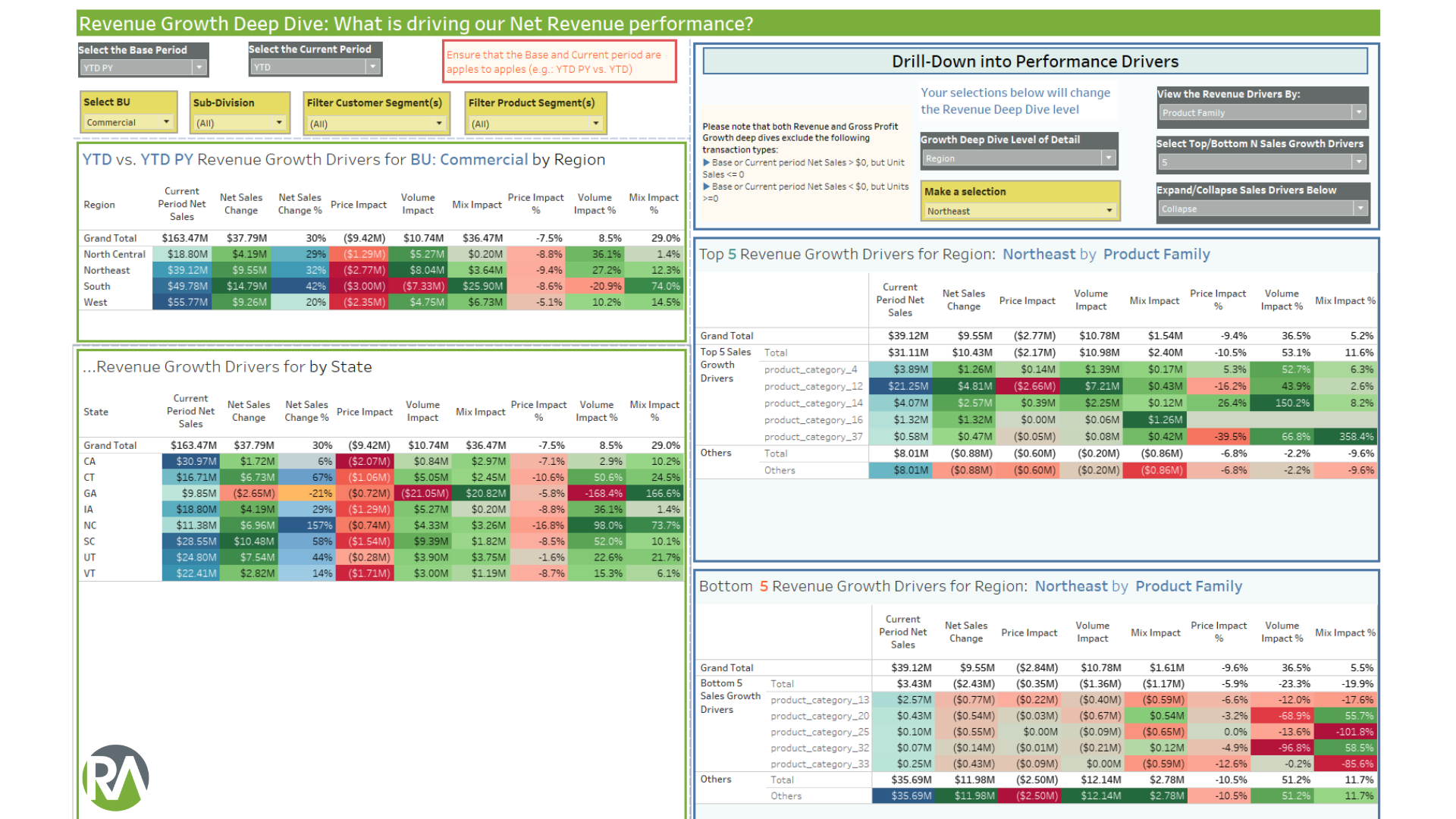Click the GA state row label
The width and height of the screenshot is (1456, 819).
(90, 493)
